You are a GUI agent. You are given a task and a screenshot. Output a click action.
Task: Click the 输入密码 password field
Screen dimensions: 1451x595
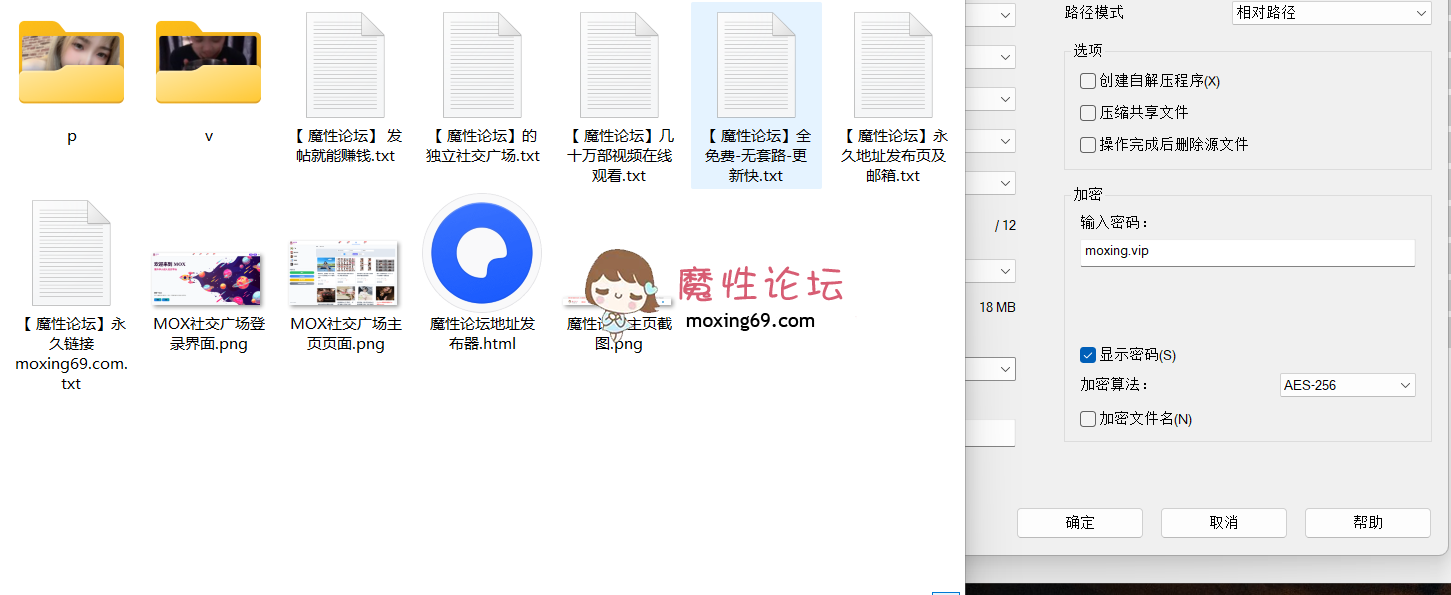(1247, 252)
